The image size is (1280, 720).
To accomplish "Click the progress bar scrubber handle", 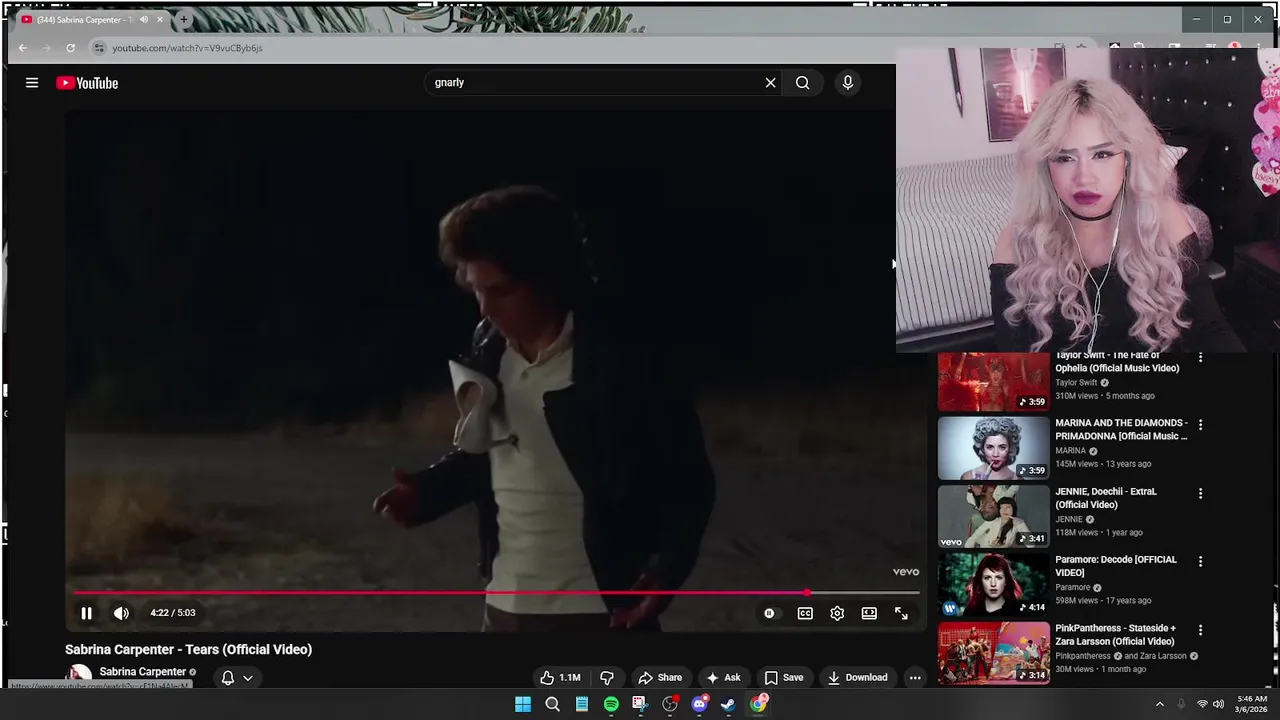I will tap(807, 593).
